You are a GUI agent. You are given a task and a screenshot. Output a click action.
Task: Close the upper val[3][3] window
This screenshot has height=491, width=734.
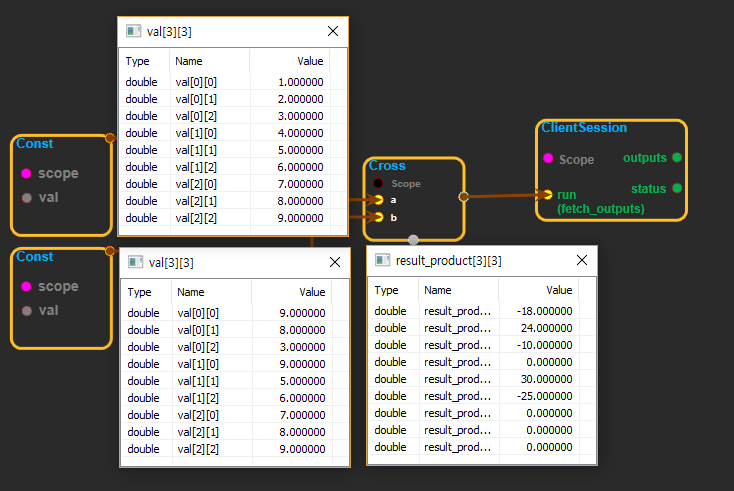click(333, 31)
